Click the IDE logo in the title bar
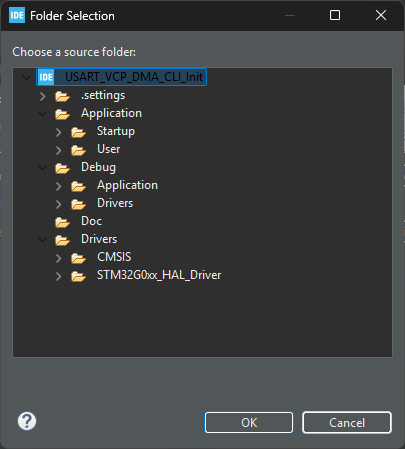The height and width of the screenshot is (449, 405). tap(17, 15)
